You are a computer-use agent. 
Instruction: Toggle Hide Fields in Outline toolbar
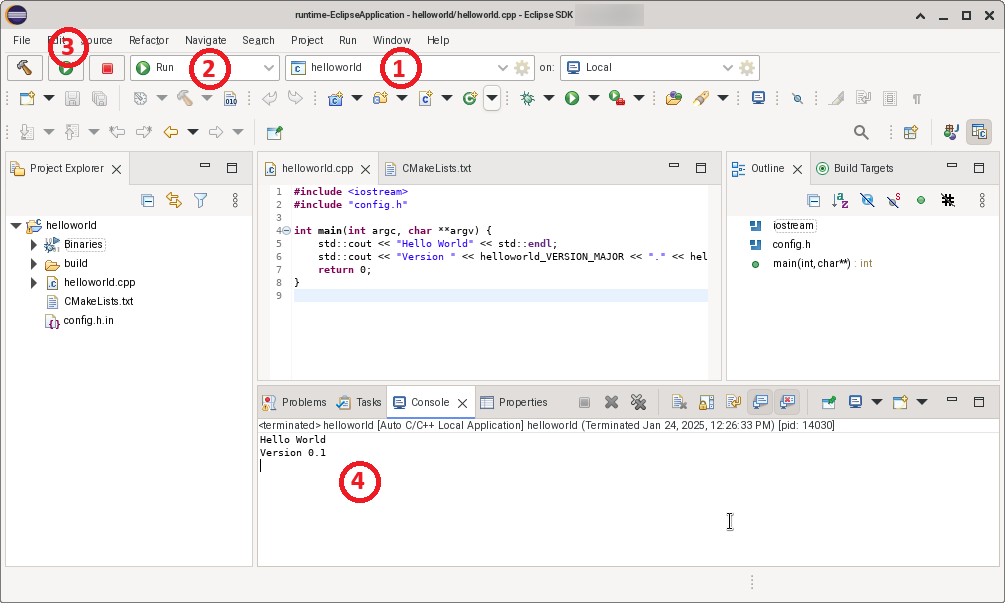867,201
